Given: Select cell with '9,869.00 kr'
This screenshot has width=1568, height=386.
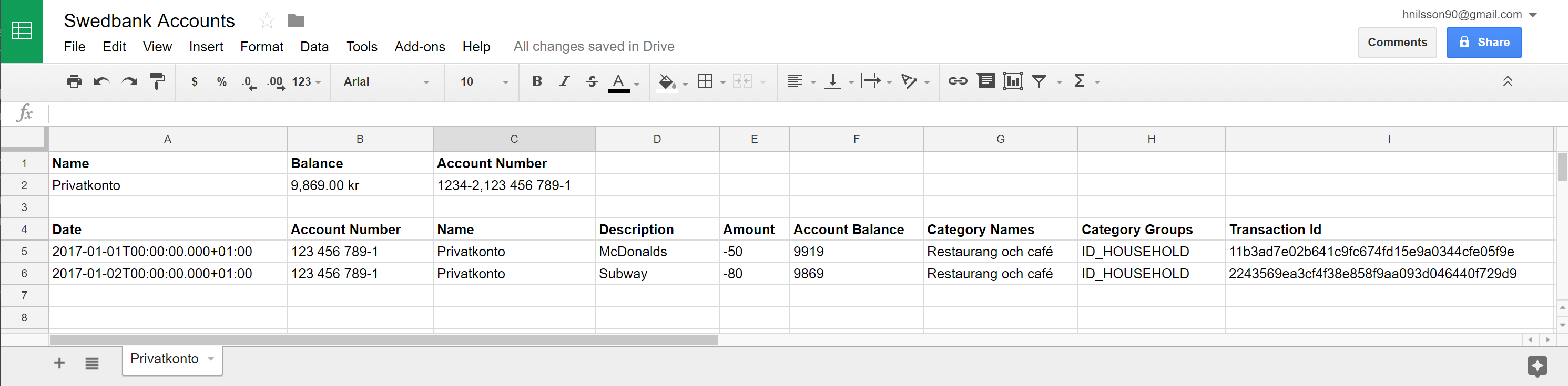Looking at the screenshot, I should [x=360, y=185].
